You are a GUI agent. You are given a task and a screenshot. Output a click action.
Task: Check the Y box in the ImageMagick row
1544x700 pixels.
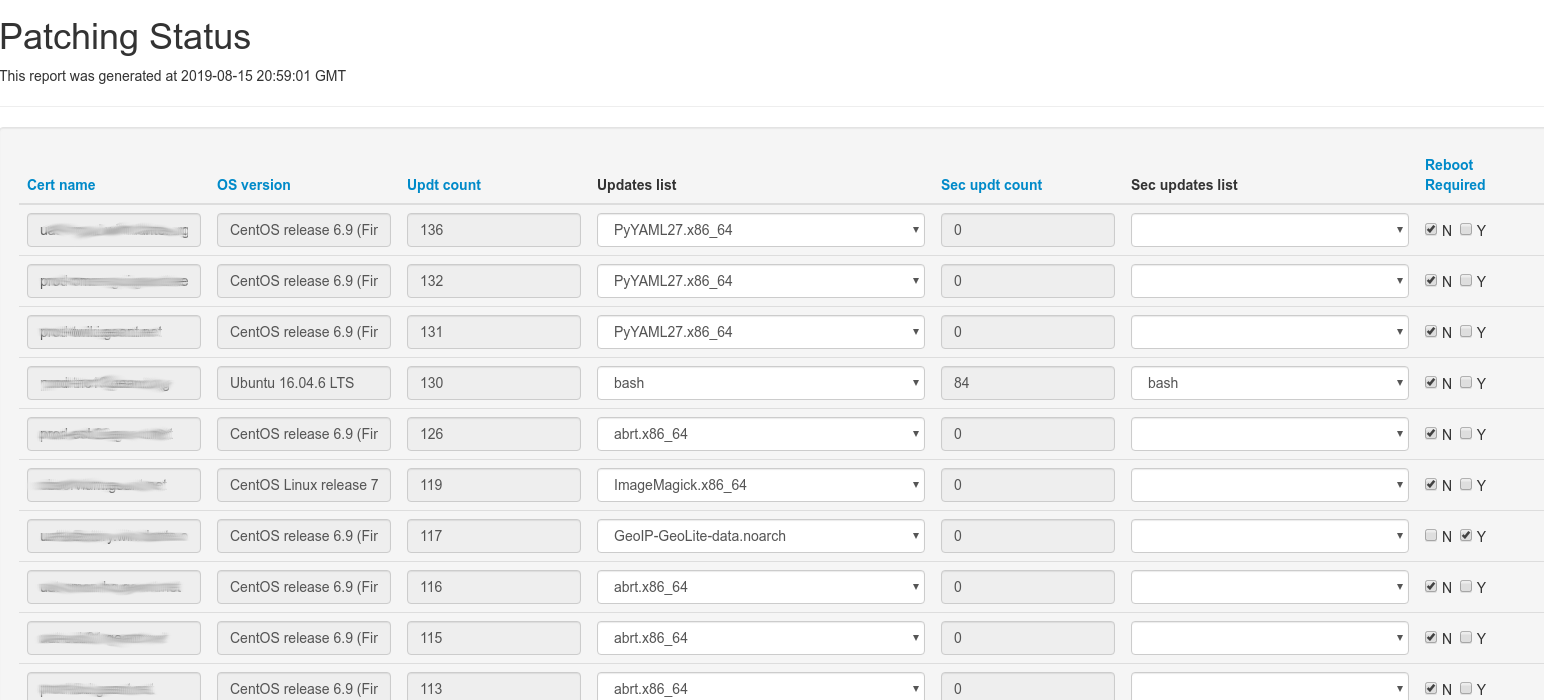(x=1466, y=484)
